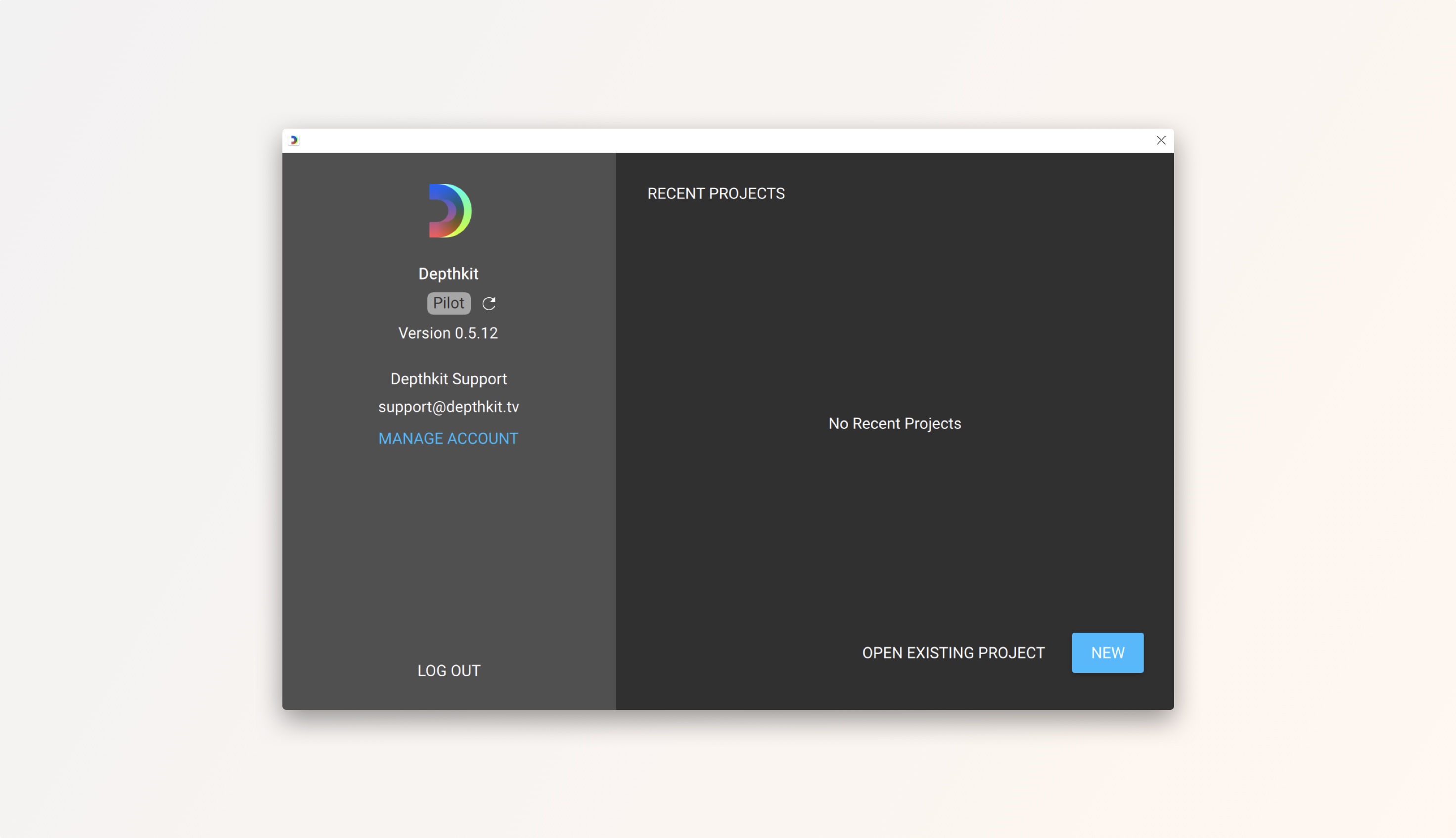Select the gray Pilot label under Depthkit
Screen dimensions: 1456x838
pyautogui.click(x=449, y=303)
